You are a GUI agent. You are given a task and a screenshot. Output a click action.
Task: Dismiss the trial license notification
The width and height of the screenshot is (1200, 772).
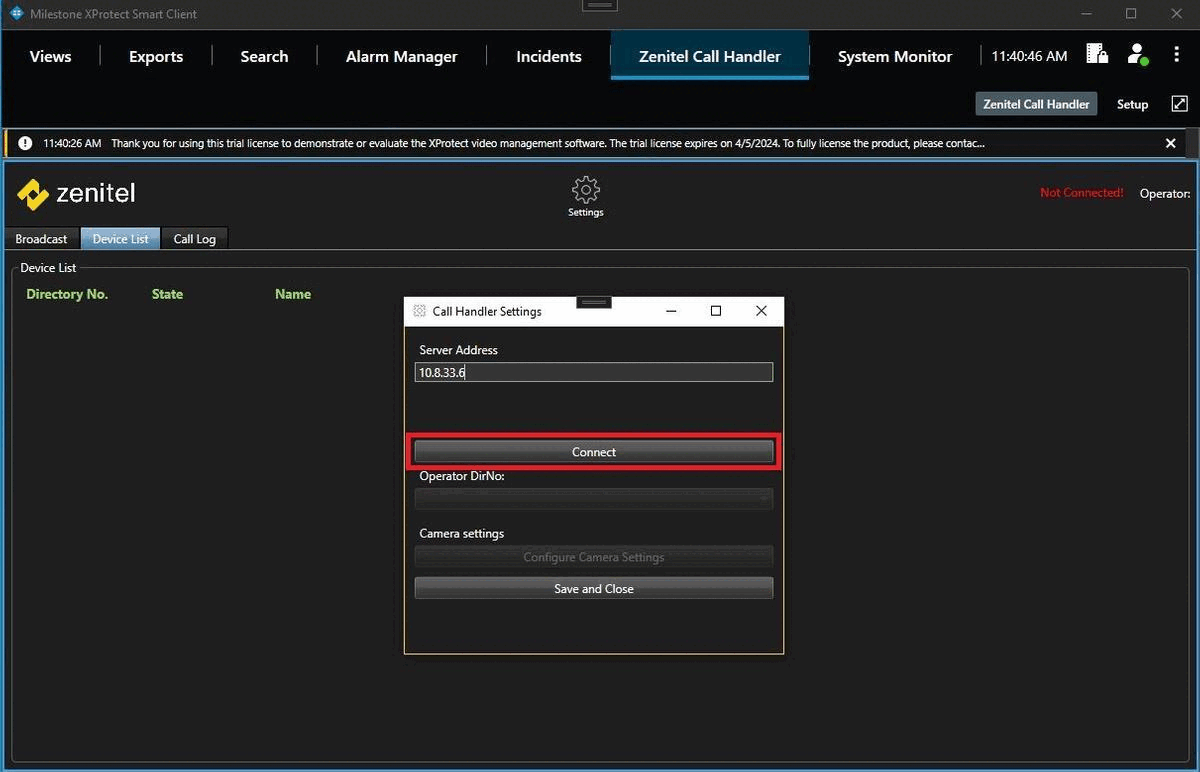tap(1170, 142)
